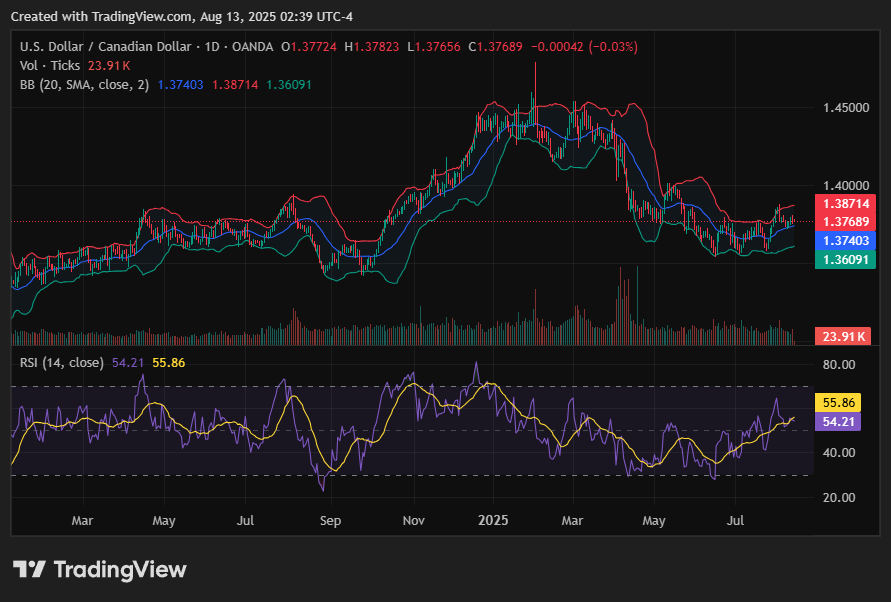Click the TradingView wordmark beside the logo
This screenshot has width=891, height=602.
click(120, 570)
